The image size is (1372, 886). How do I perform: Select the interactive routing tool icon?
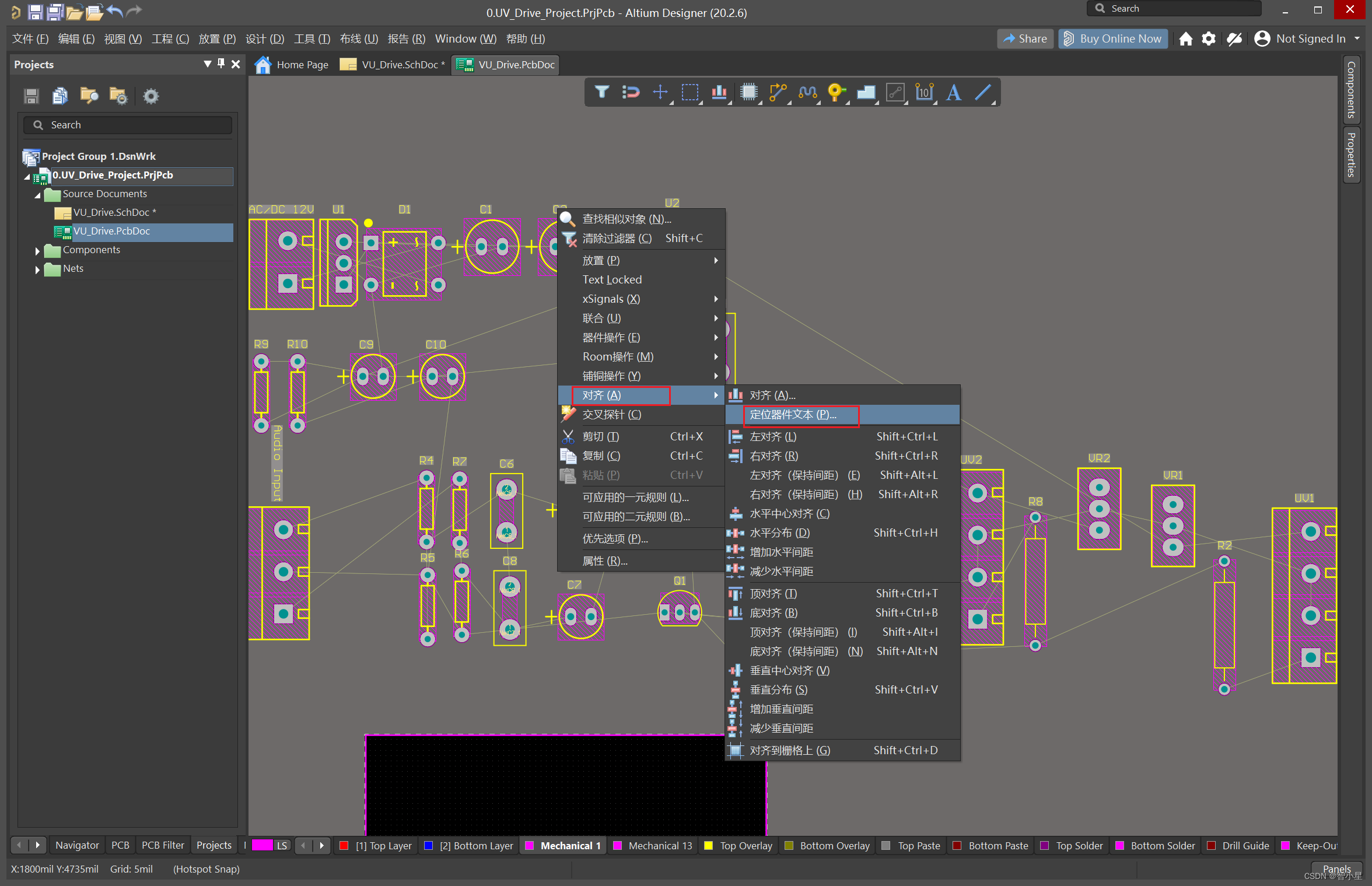(x=778, y=92)
